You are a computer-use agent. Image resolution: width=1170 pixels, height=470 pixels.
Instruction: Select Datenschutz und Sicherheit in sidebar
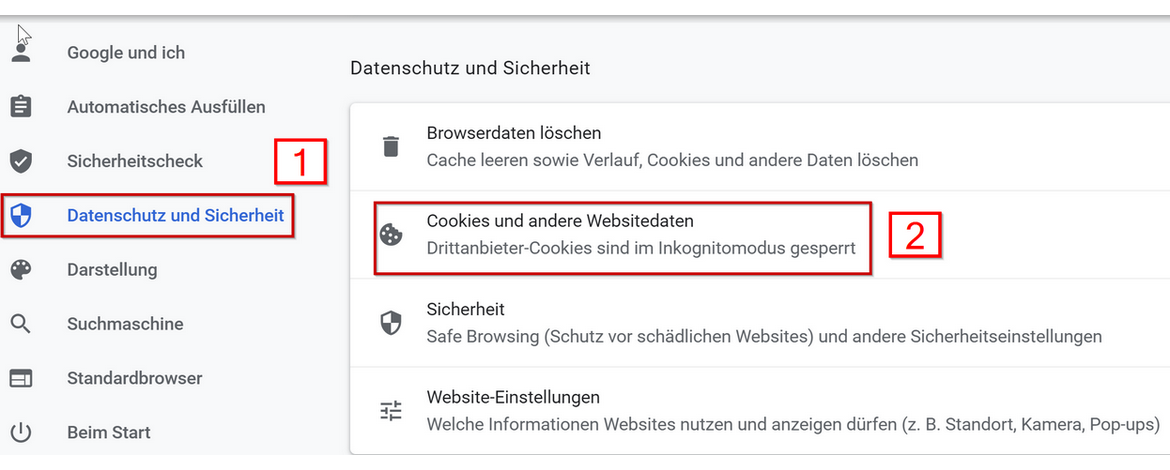(175, 215)
